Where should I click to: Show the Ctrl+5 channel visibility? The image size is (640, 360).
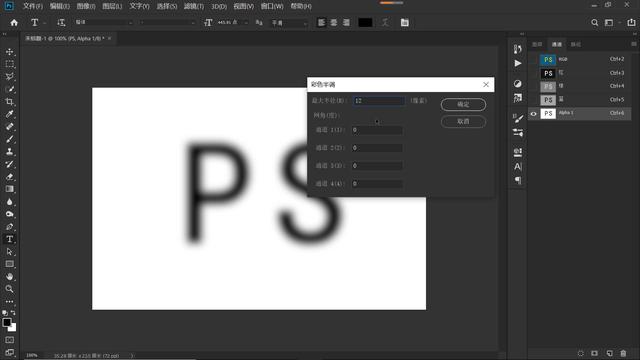pyautogui.click(x=533, y=100)
